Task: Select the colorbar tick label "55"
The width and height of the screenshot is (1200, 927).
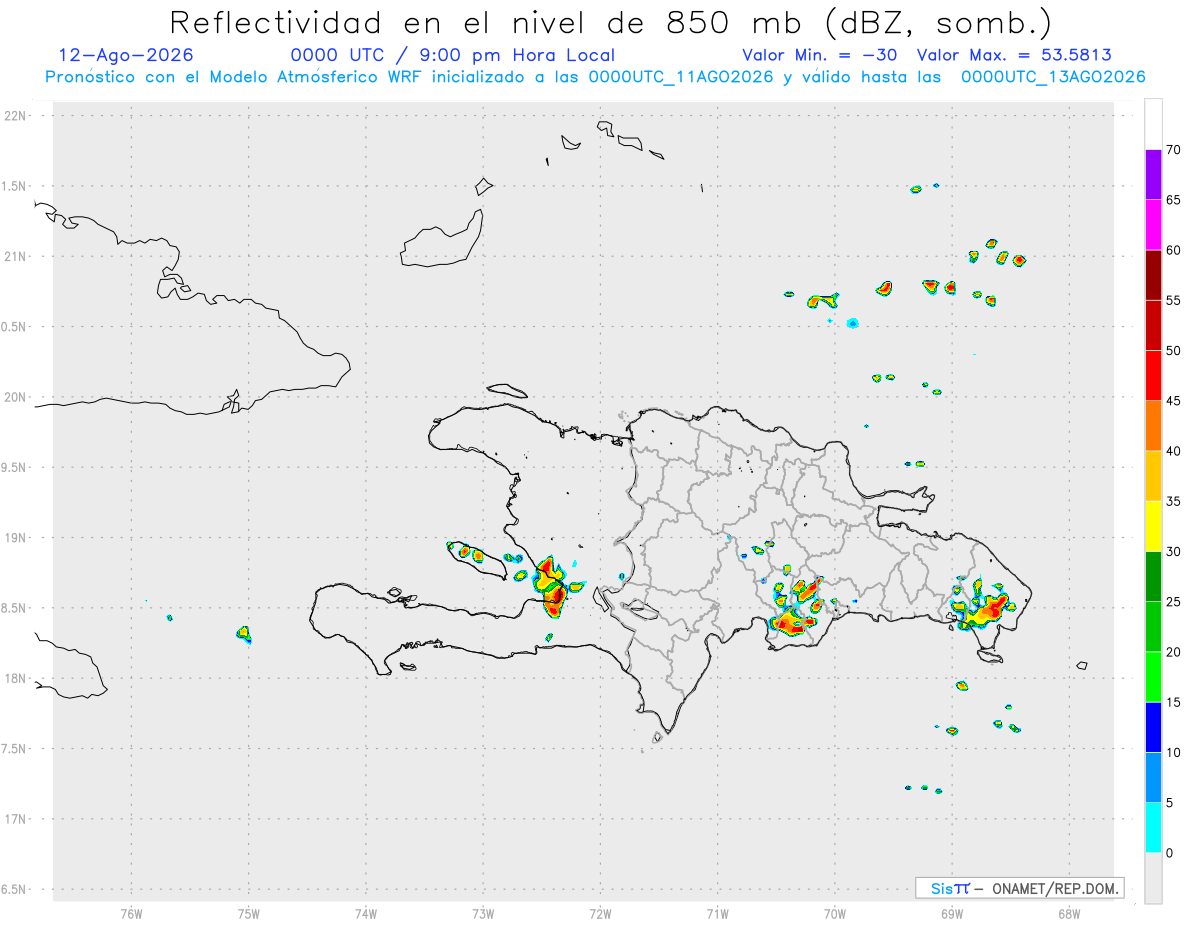Action: click(x=1174, y=300)
